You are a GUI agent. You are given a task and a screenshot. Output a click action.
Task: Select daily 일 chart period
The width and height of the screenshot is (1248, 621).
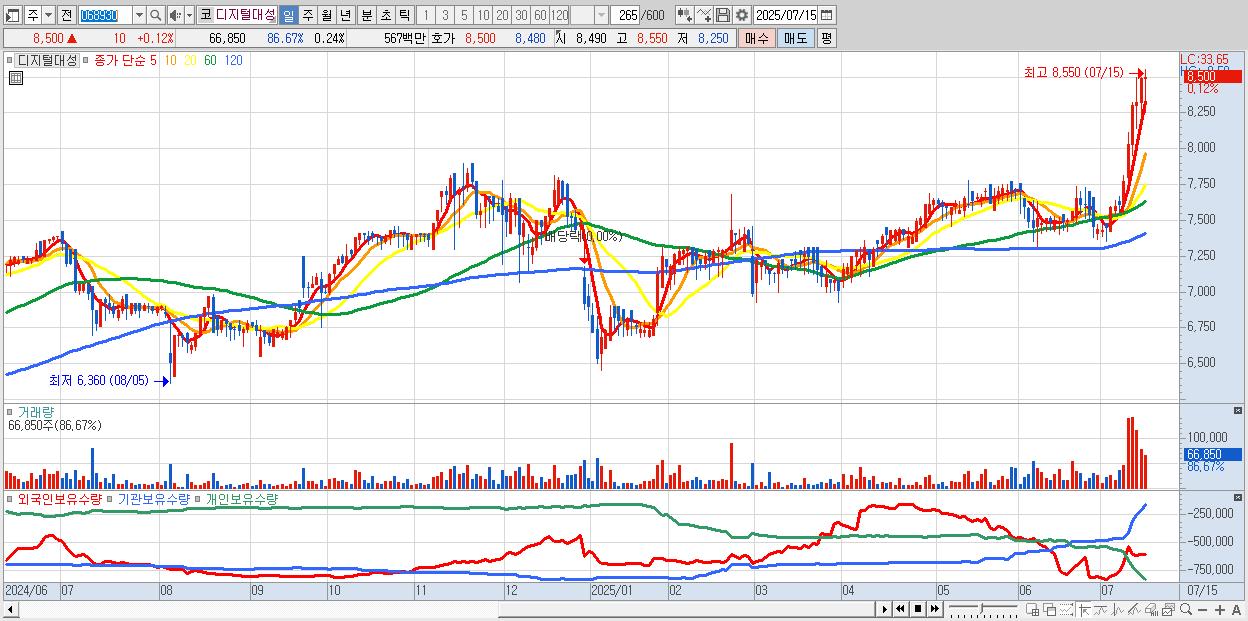pyautogui.click(x=288, y=16)
